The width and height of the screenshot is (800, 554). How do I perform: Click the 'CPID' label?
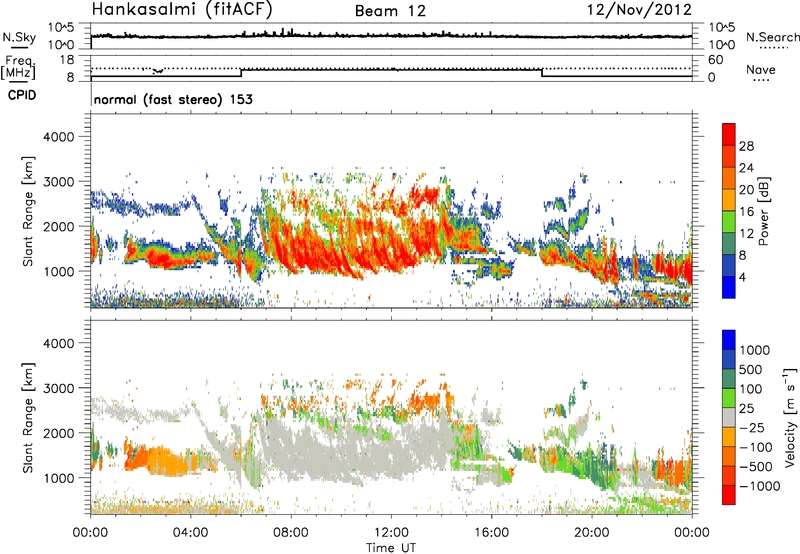click(x=22, y=95)
